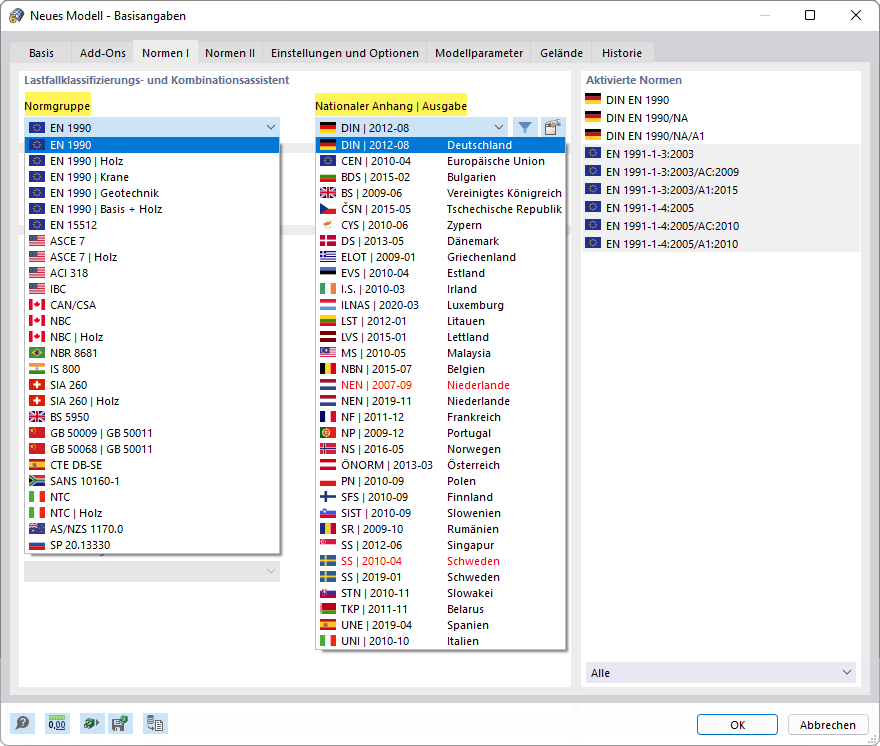Pick SANS 10160-1 entry
Viewport: 880px width, 746px height.
click(x=152, y=481)
